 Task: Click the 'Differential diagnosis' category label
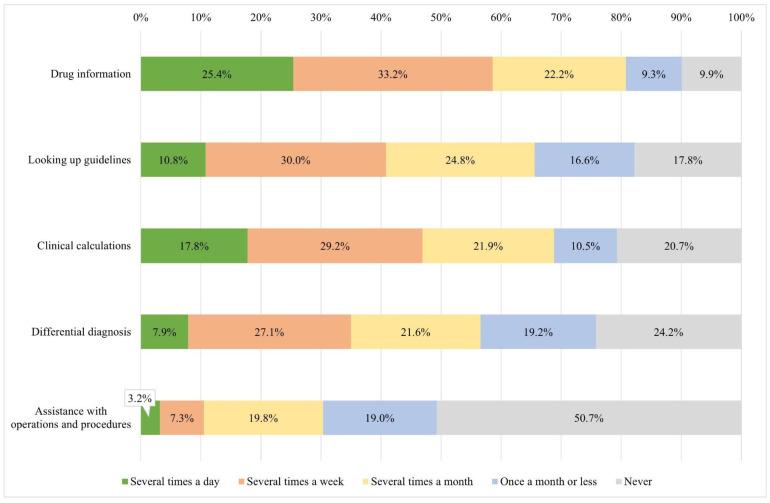click(x=82, y=332)
